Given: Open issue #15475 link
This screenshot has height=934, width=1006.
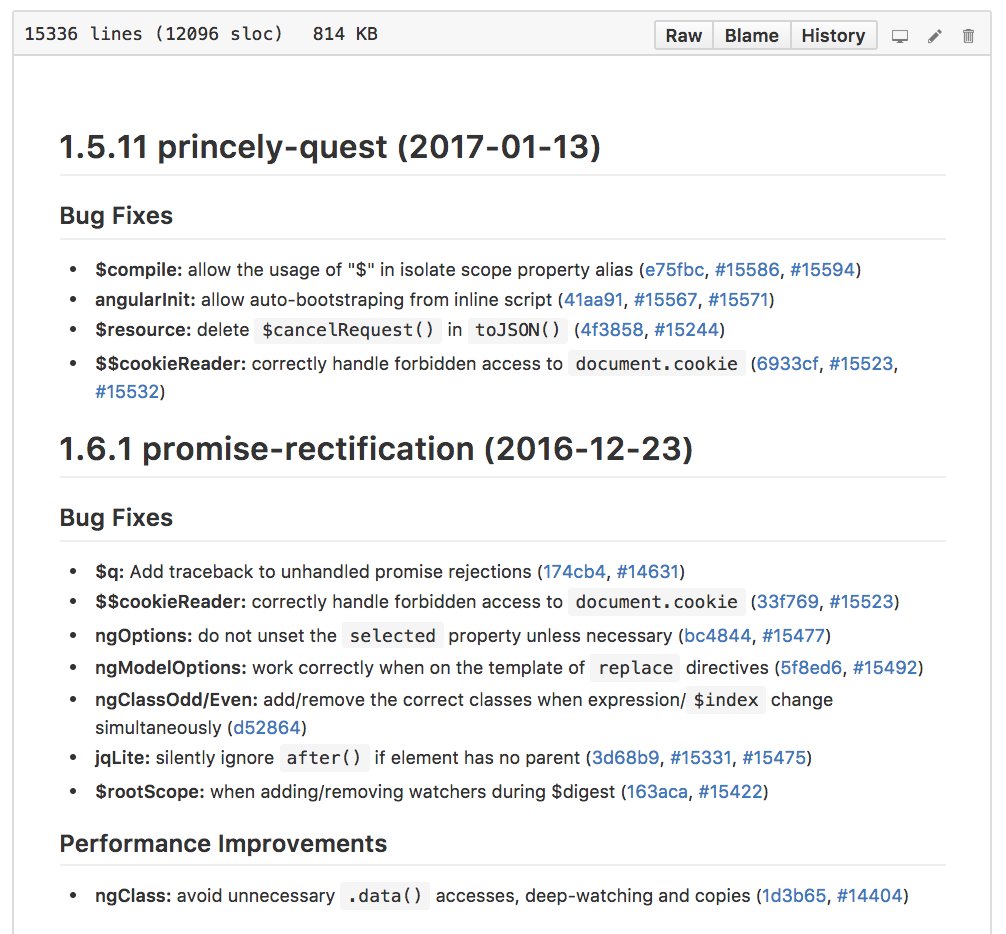Looking at the screenshot, I should click(x=774, y=758).
